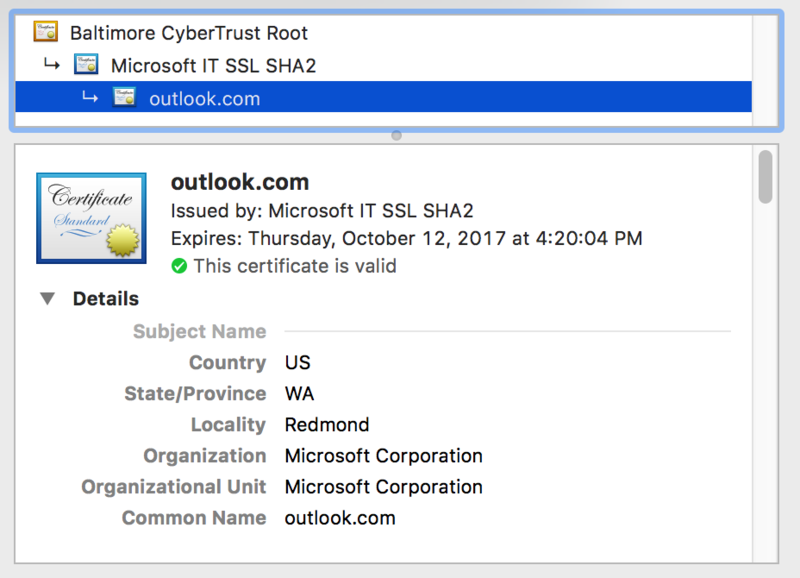Click the 'Issued by: Microsoft IT SSL SHA2' text
The width and height of the screenshot is (800, 578).
coord(322,211)
